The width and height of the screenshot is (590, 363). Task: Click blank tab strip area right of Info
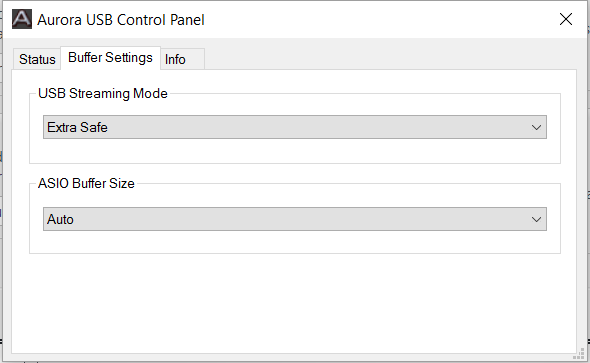click(x=390, y=58)
